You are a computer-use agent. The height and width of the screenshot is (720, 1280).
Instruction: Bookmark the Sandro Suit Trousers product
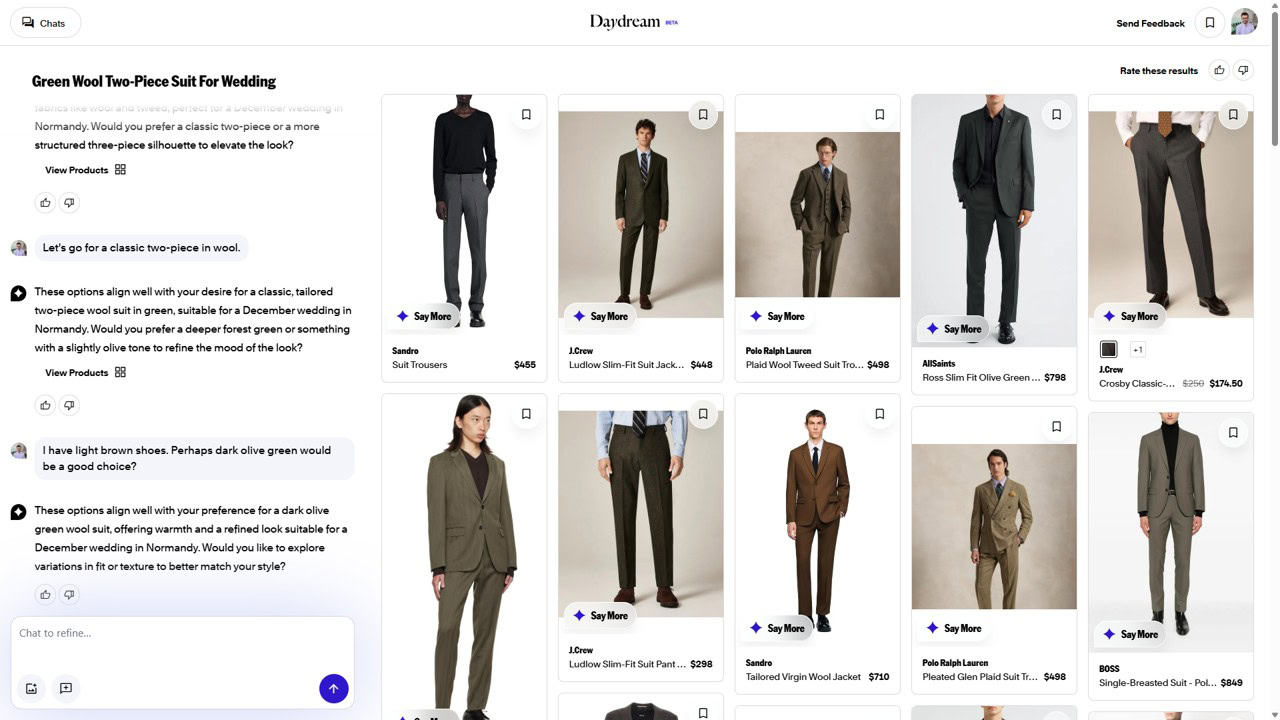[x=526, y=115]
